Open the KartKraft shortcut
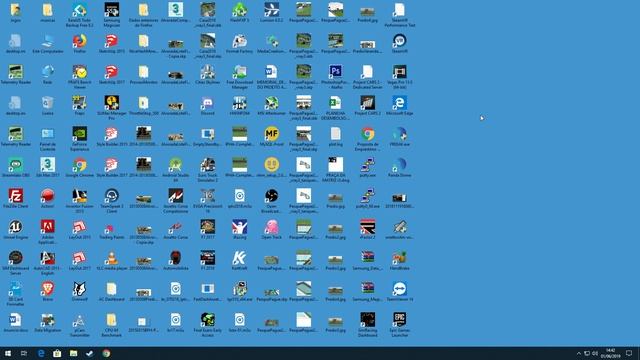This screenshot has width=640, height=360. point(240,258)
